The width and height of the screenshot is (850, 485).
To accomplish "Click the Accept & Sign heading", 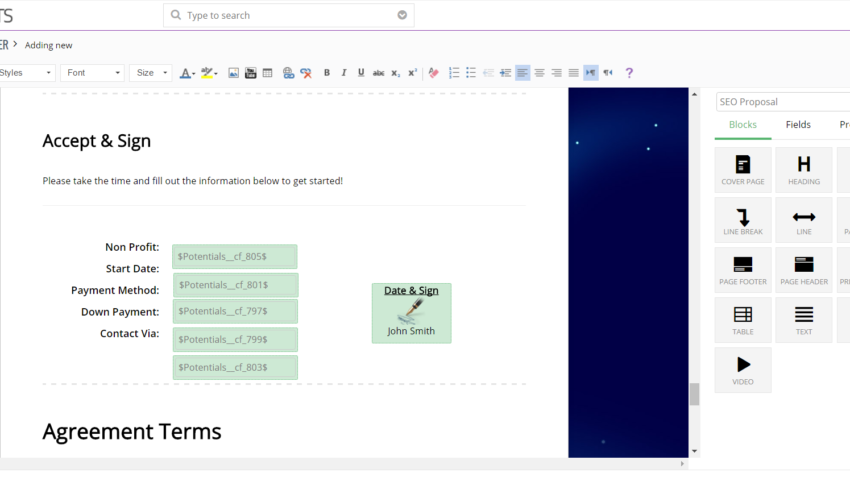I will pos(96,141).
